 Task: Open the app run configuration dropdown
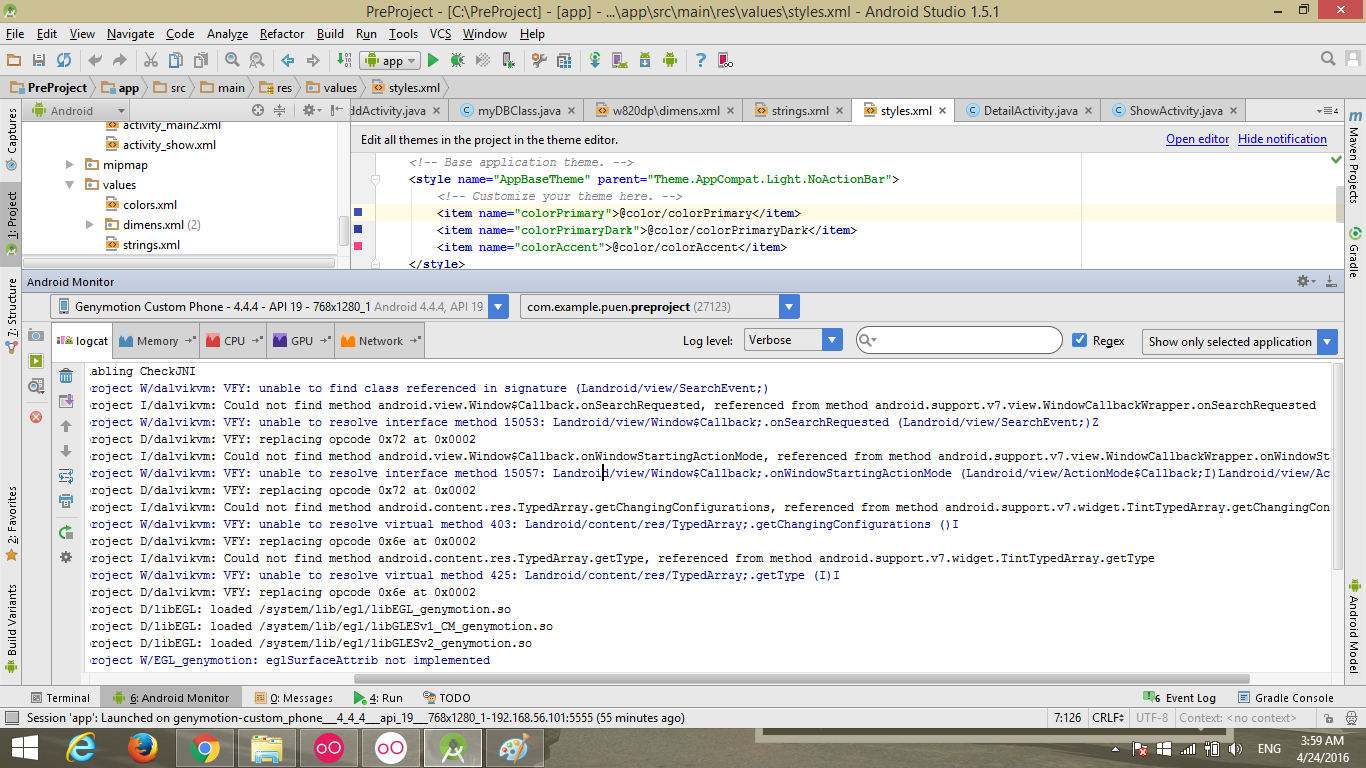point(389,60)
